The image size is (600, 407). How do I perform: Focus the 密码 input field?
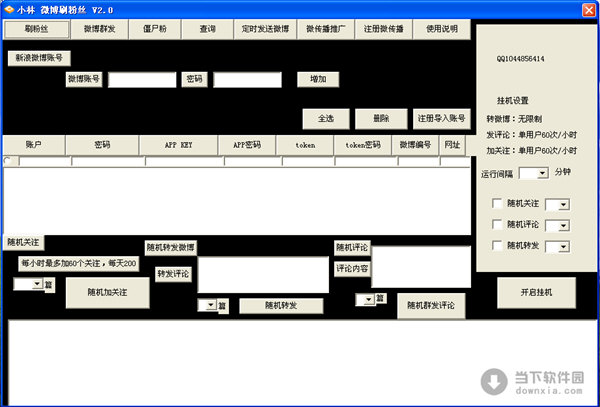(x=248, y=80)
